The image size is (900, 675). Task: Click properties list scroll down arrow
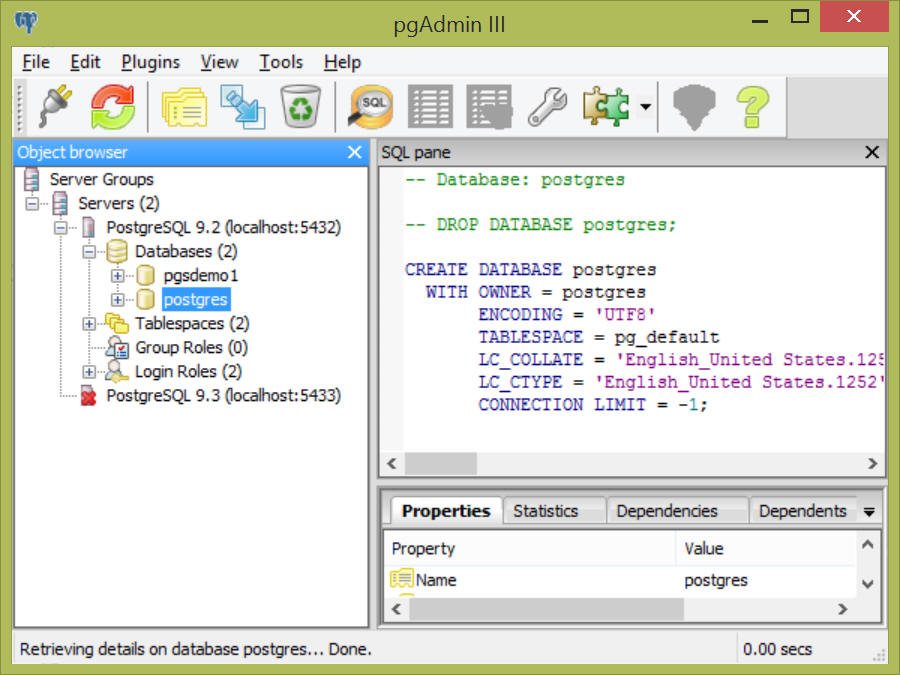(x=868, y=584)
